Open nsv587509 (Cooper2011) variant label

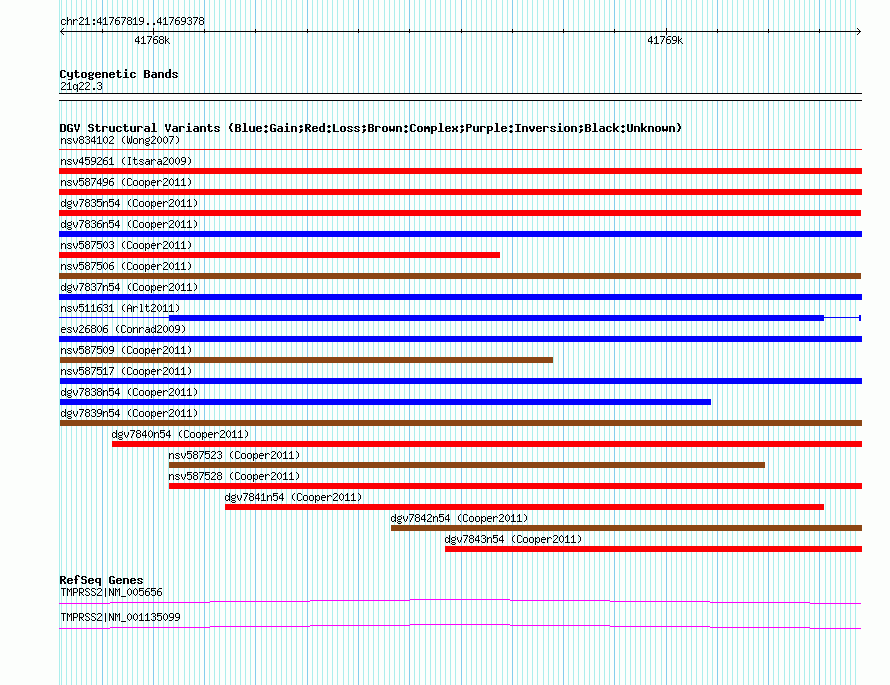[126, 350]
